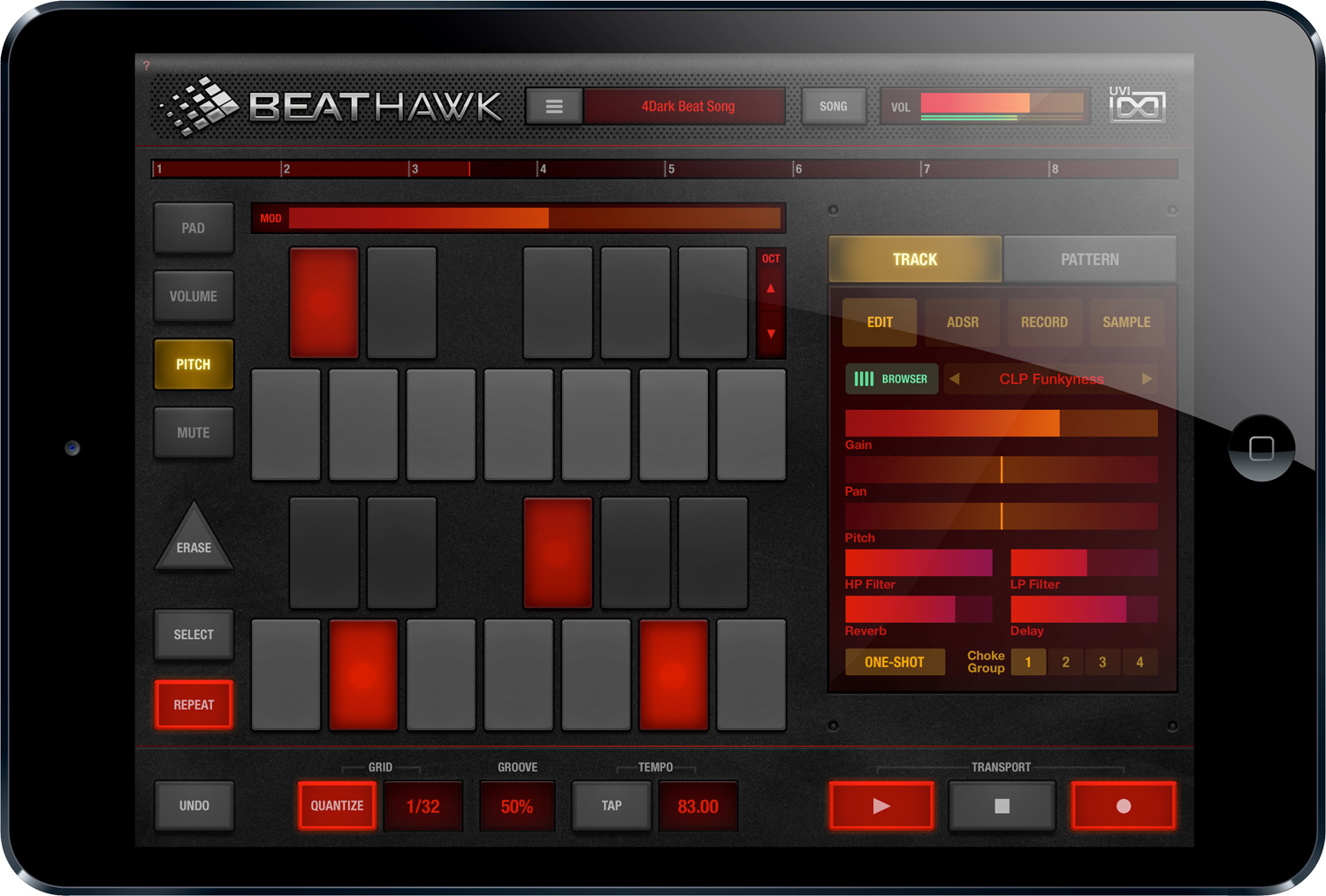Open the 1/32 grid value selector
Screen dimensions: 1326x896
pyautogui.click(x=423, y=806)
